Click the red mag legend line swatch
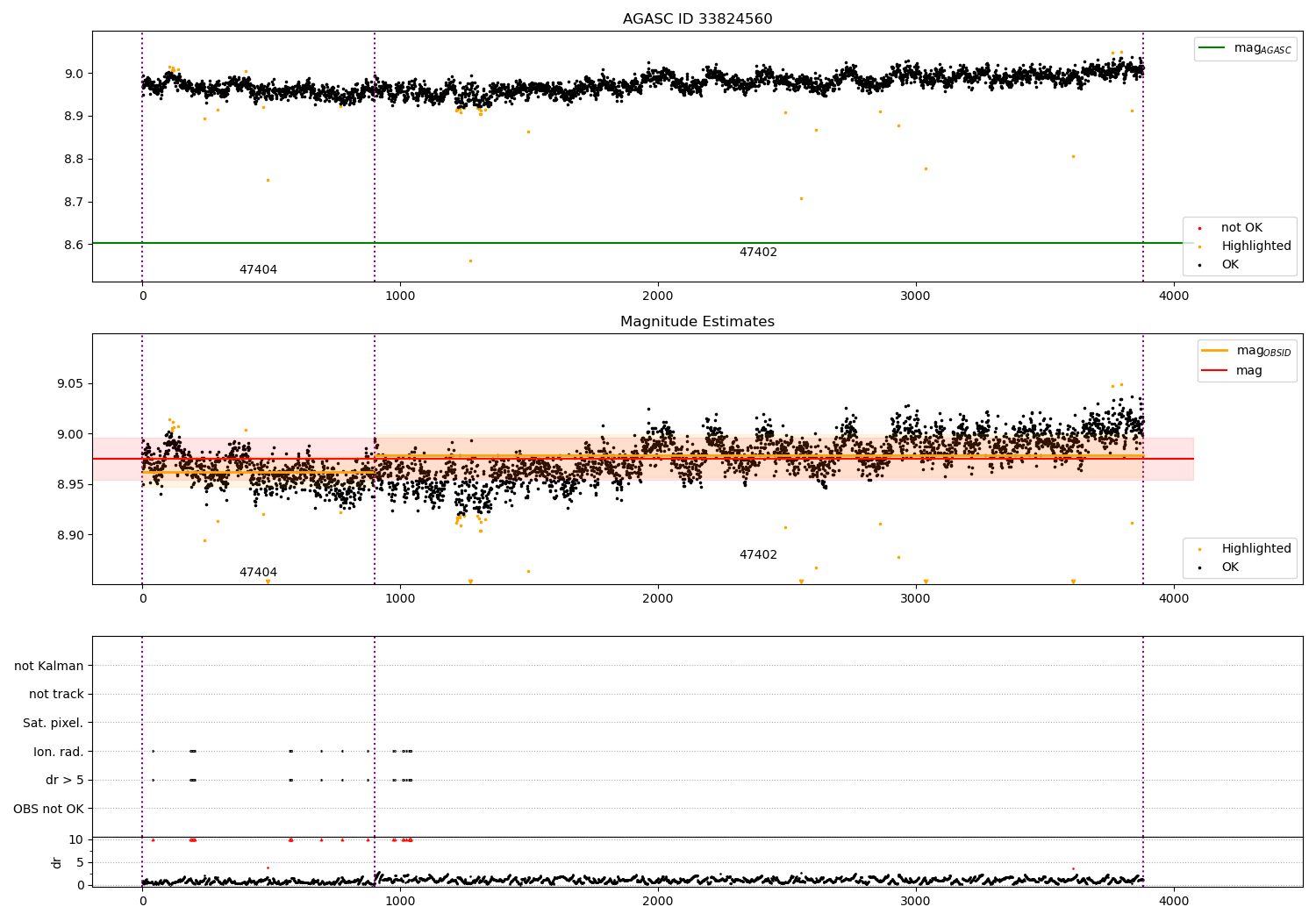The image size is (1316, 921). tap(1215, 370)
